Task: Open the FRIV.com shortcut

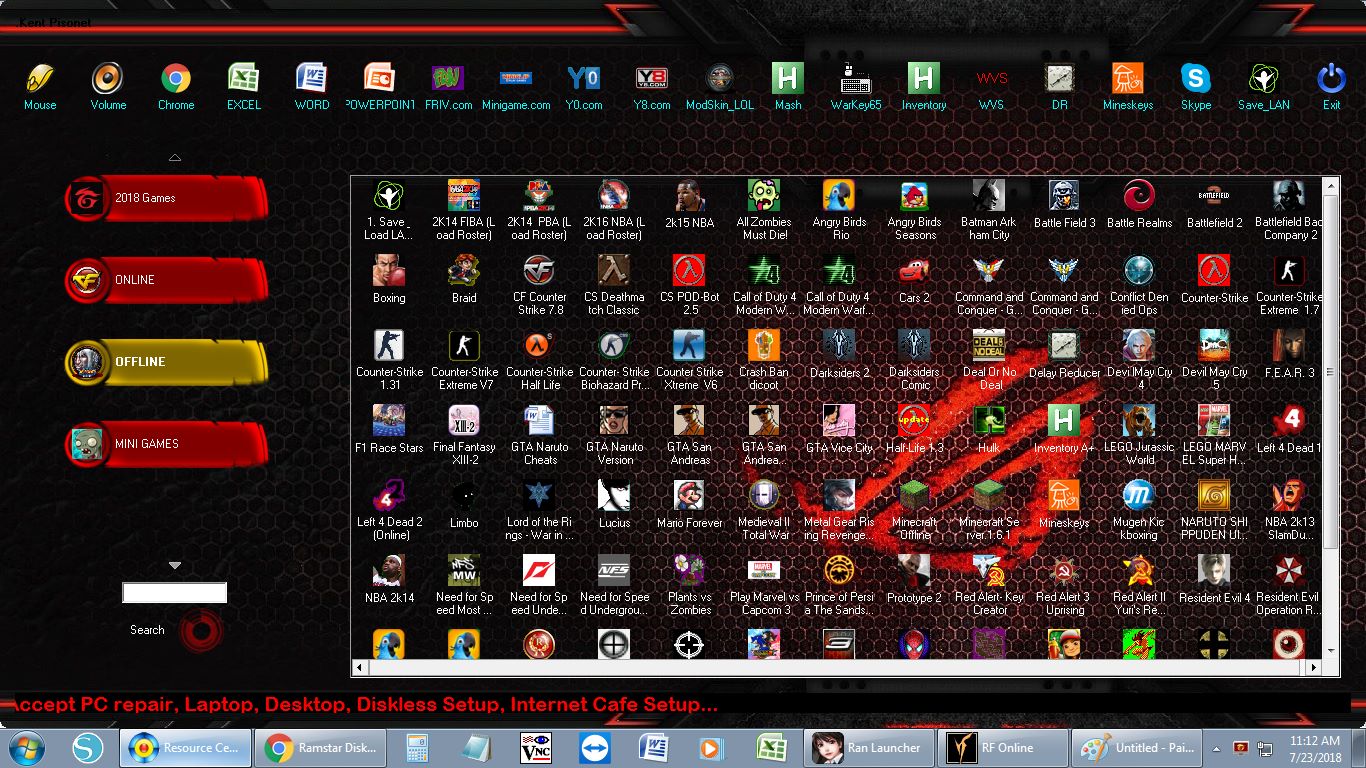Action: pos(448,86)
